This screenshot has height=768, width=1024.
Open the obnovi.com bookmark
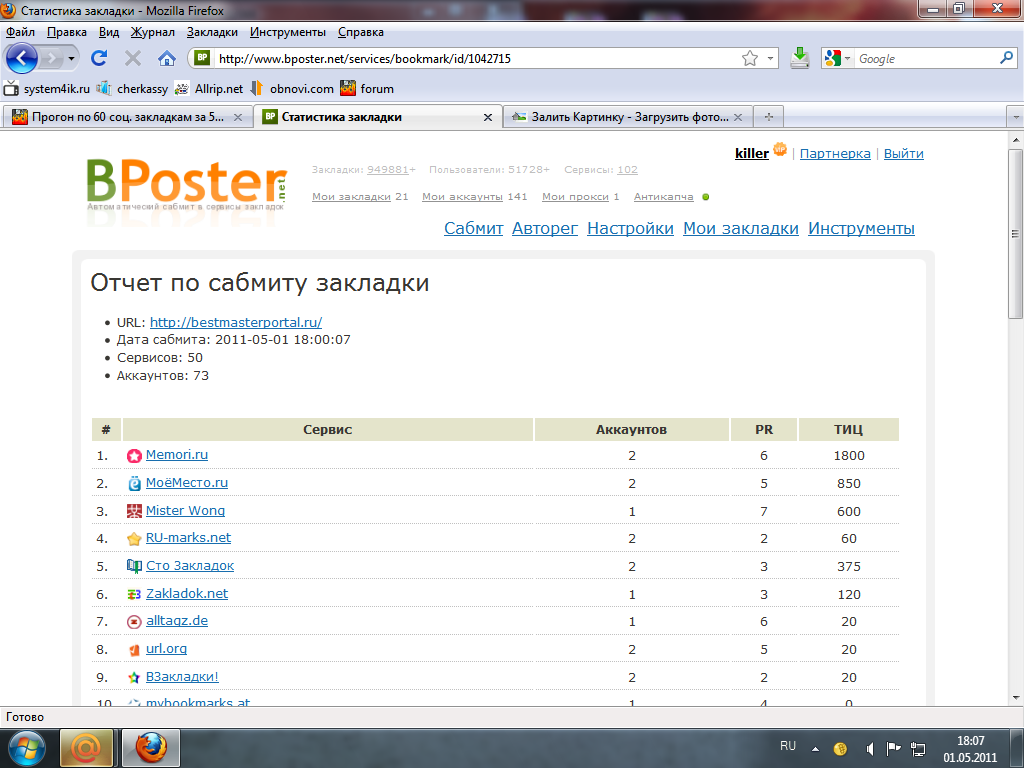[x=293, y=89]
